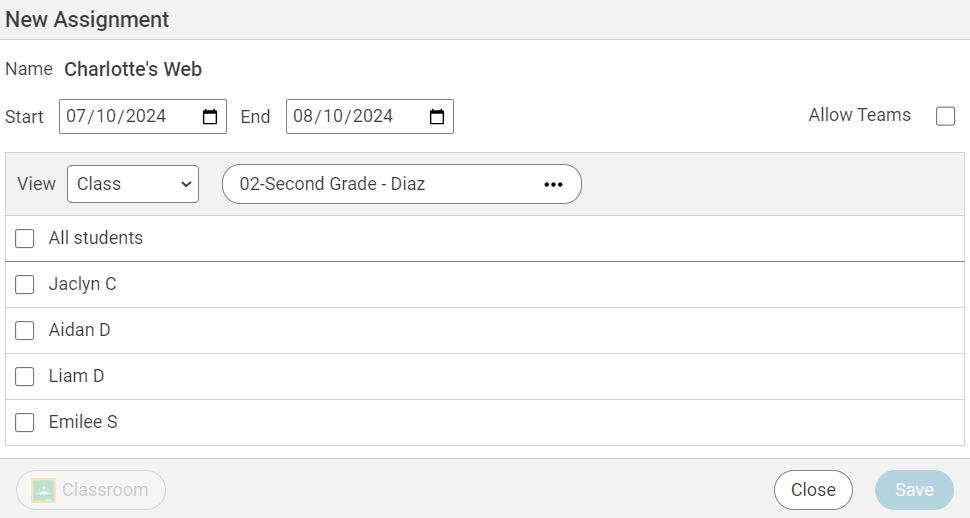Open the Start date calendar picker icon
This screenshot has width=970, height=518.
210,117
